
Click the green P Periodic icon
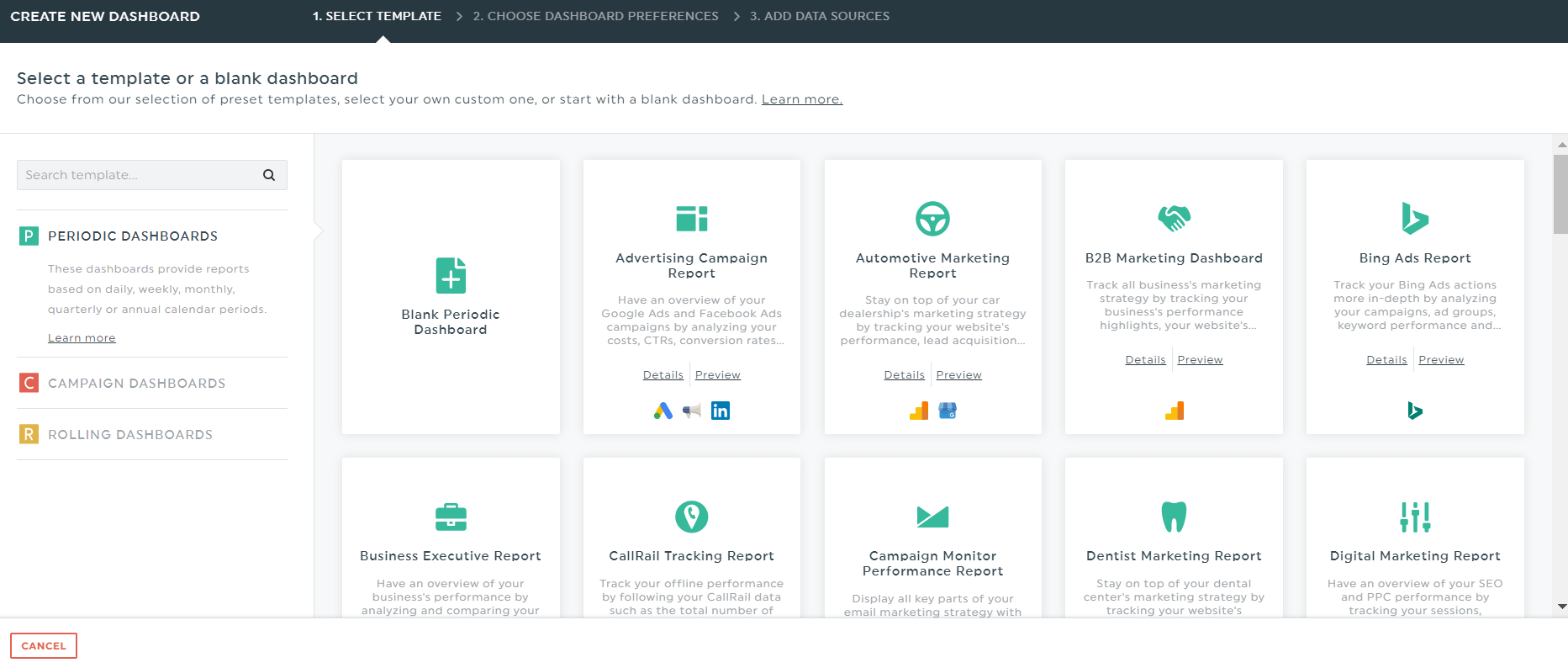click(x=29, y=236)
